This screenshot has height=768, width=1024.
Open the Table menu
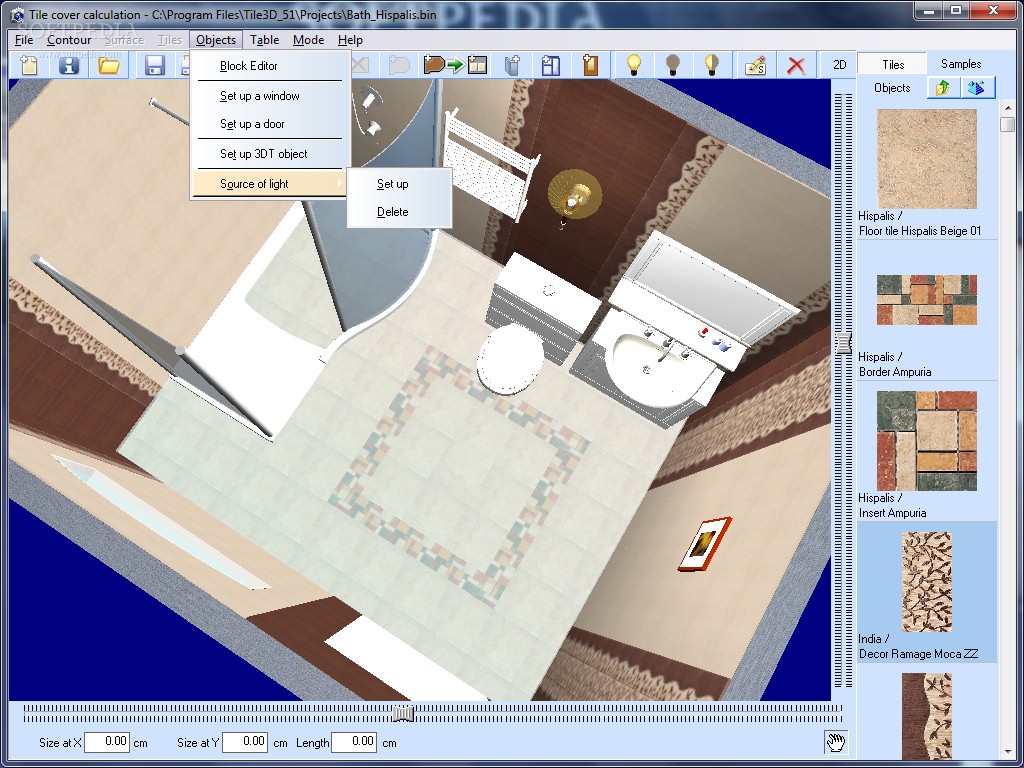(x=264, y=40)
